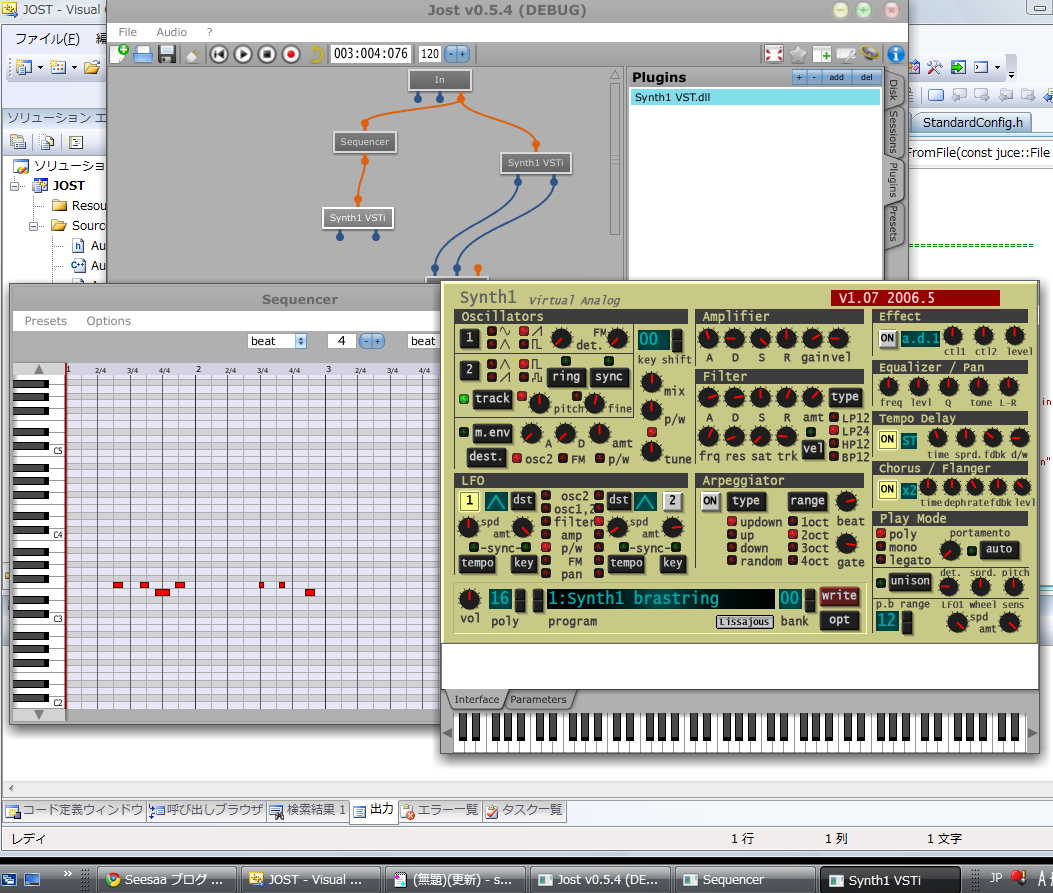Image resolution: width=1053 pixels, height=893 pixels.
Task: Click the Play button in Jost transport
Action: click(x=243, y=54)
